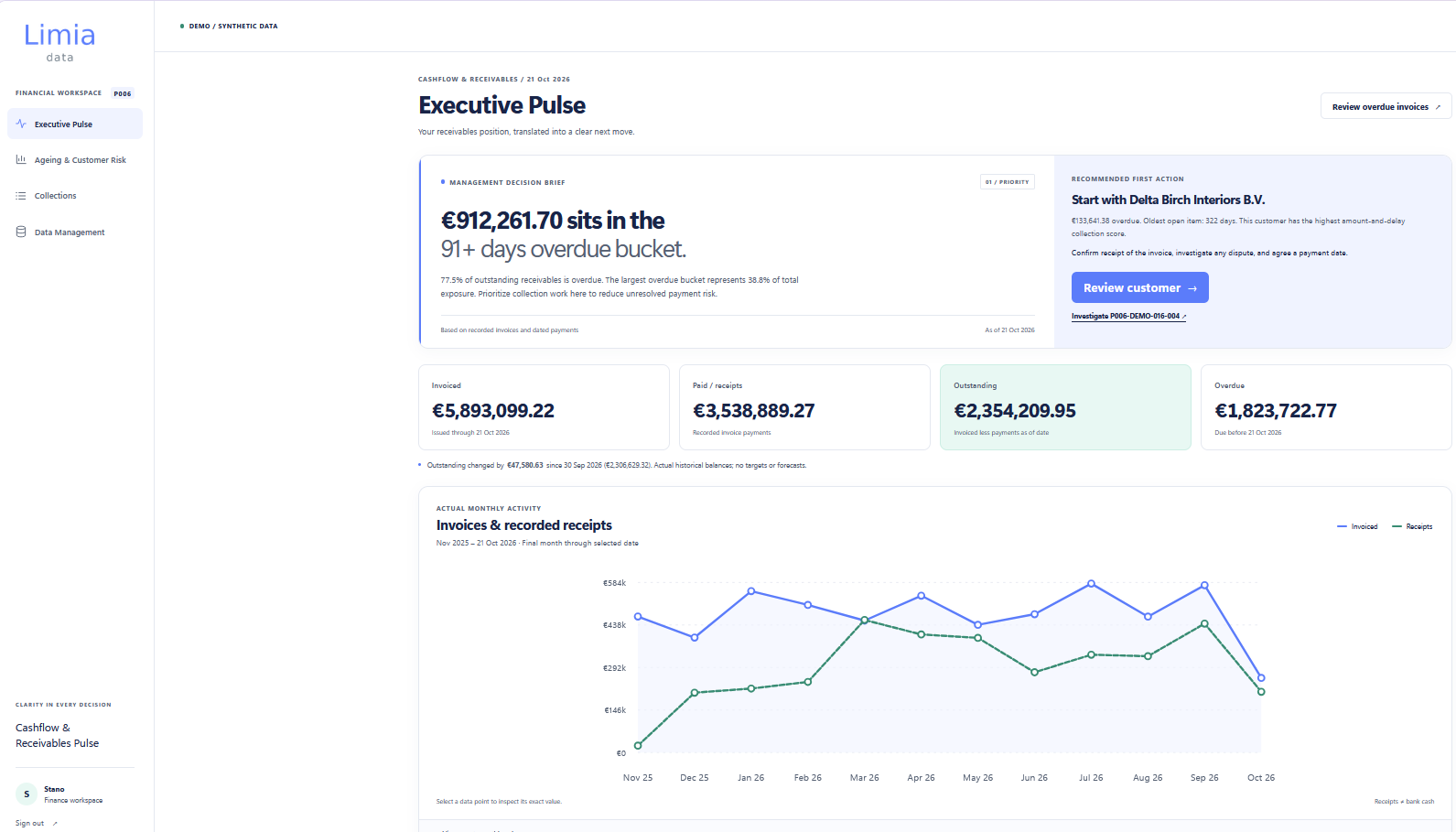Click the P006 workspace badge
Viewport: 1456px width, 832px height.
click(x=123, y=93)
